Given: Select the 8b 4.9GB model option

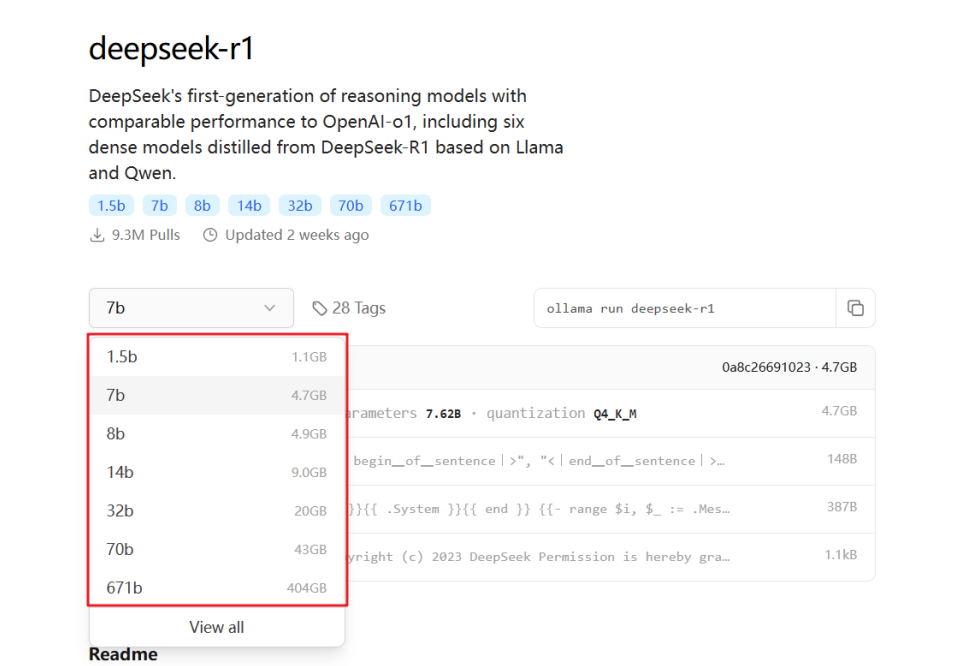Looking at the screenshot, I should click(217, 434).
